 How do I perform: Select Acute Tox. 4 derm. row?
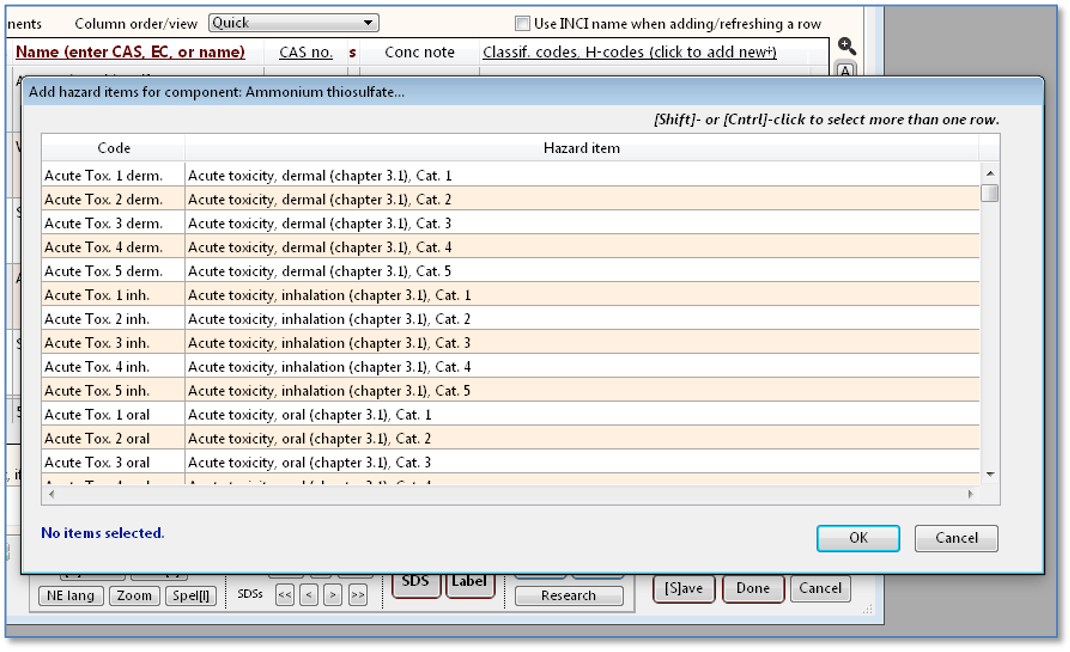coord(510,247)
